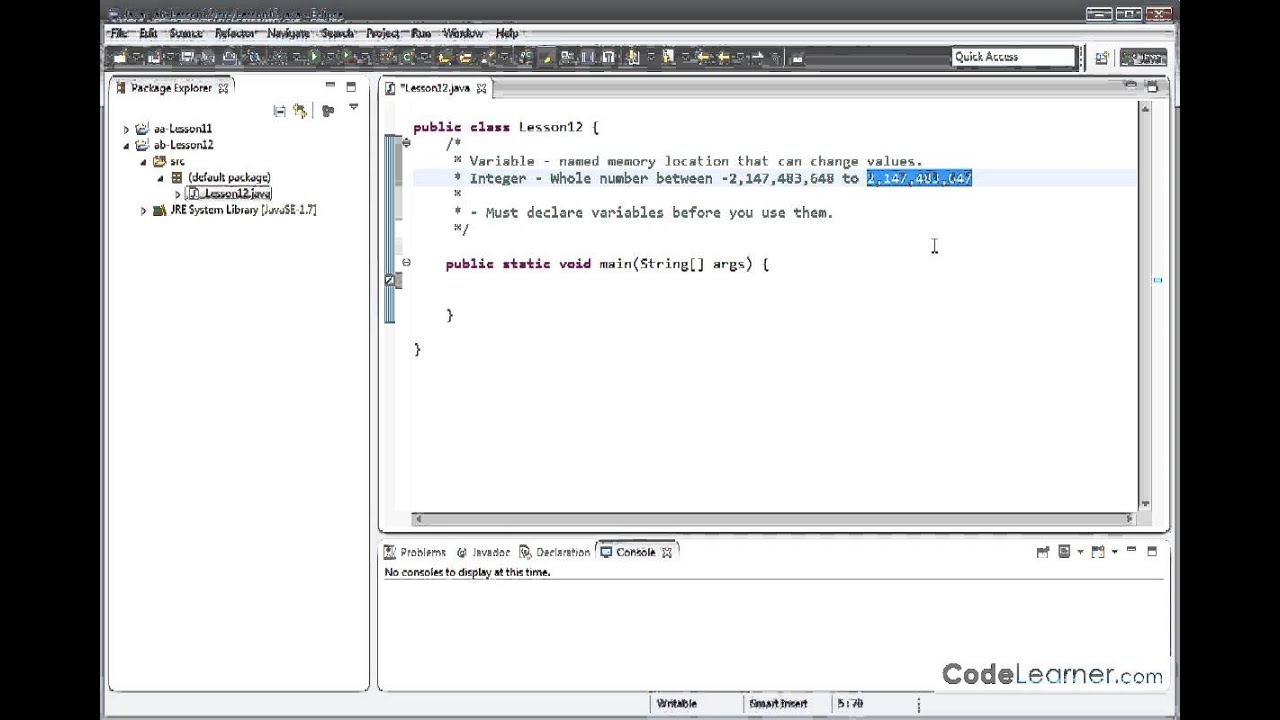The image size is (1280, 720).
Task: Maximize the Package Explorer view
Action: [x=351, y=87]
